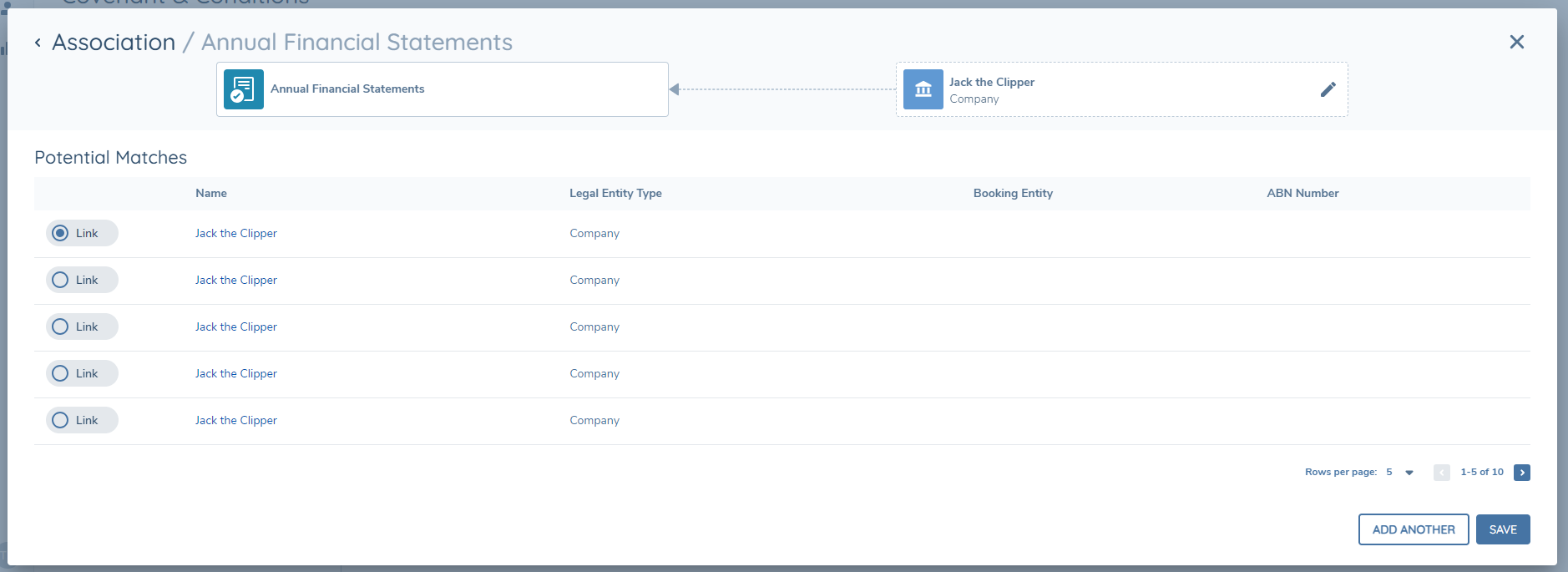Go to next page of matches
This screenshot has height=572, width=1568.
tap(1521, 473)
